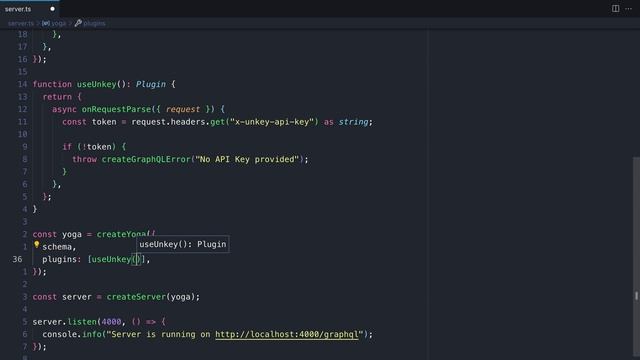The height and width of the screenshot is (360, 640).
Task: Click 'createServer' call
Action: (x=136, y=297)
